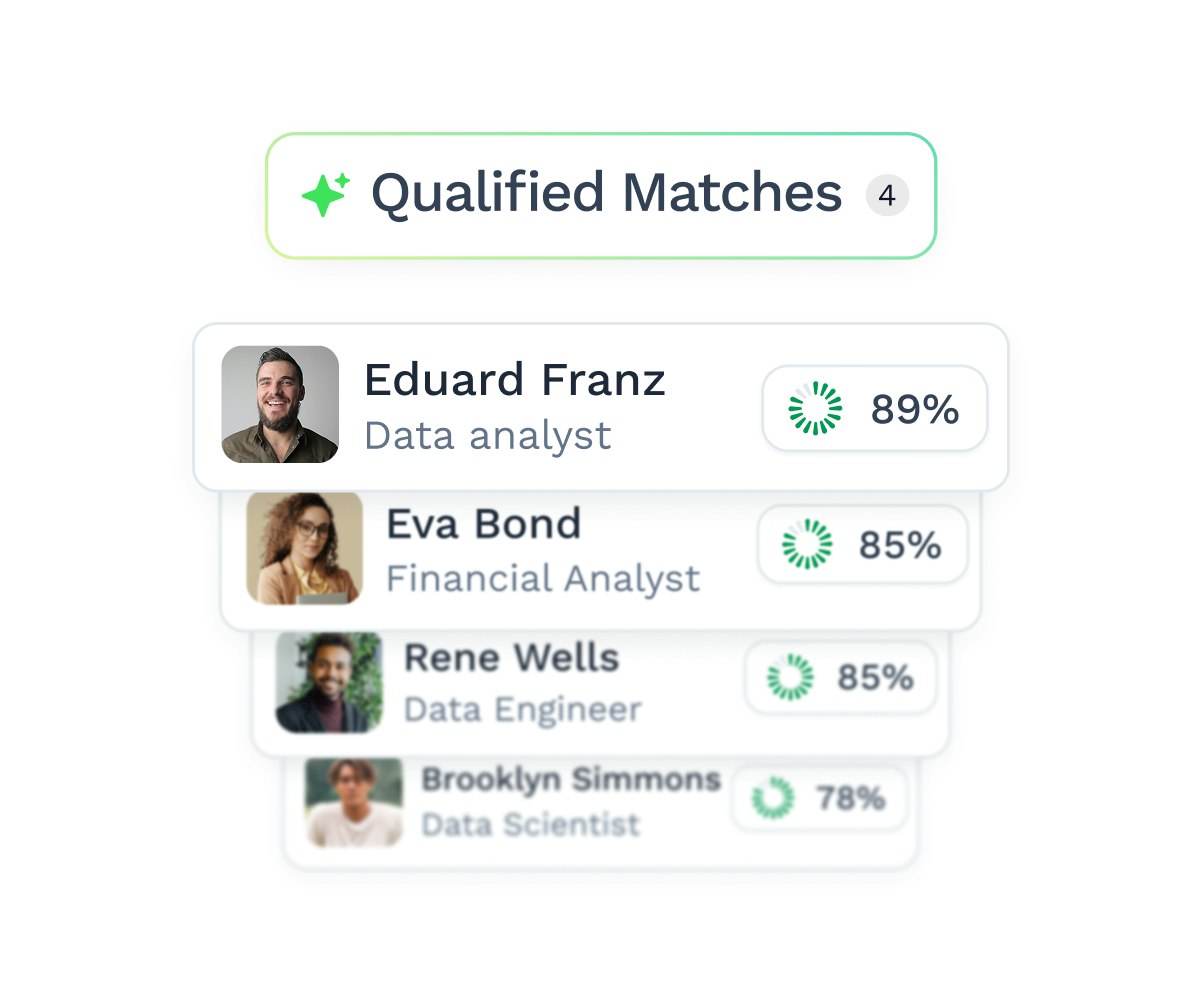Open Eduard Franz's profile photo
The width and height of the screenshot is (1200, 1001).
click(x=280, y=404)
